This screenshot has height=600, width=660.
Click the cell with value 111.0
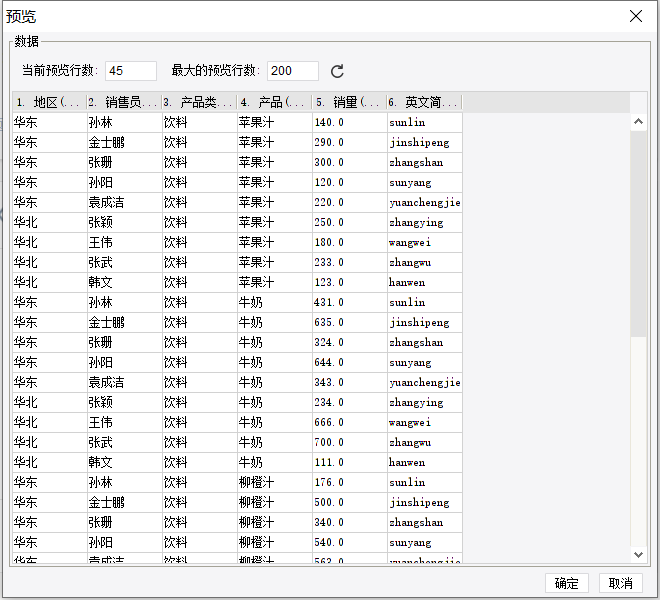[349, 462]
